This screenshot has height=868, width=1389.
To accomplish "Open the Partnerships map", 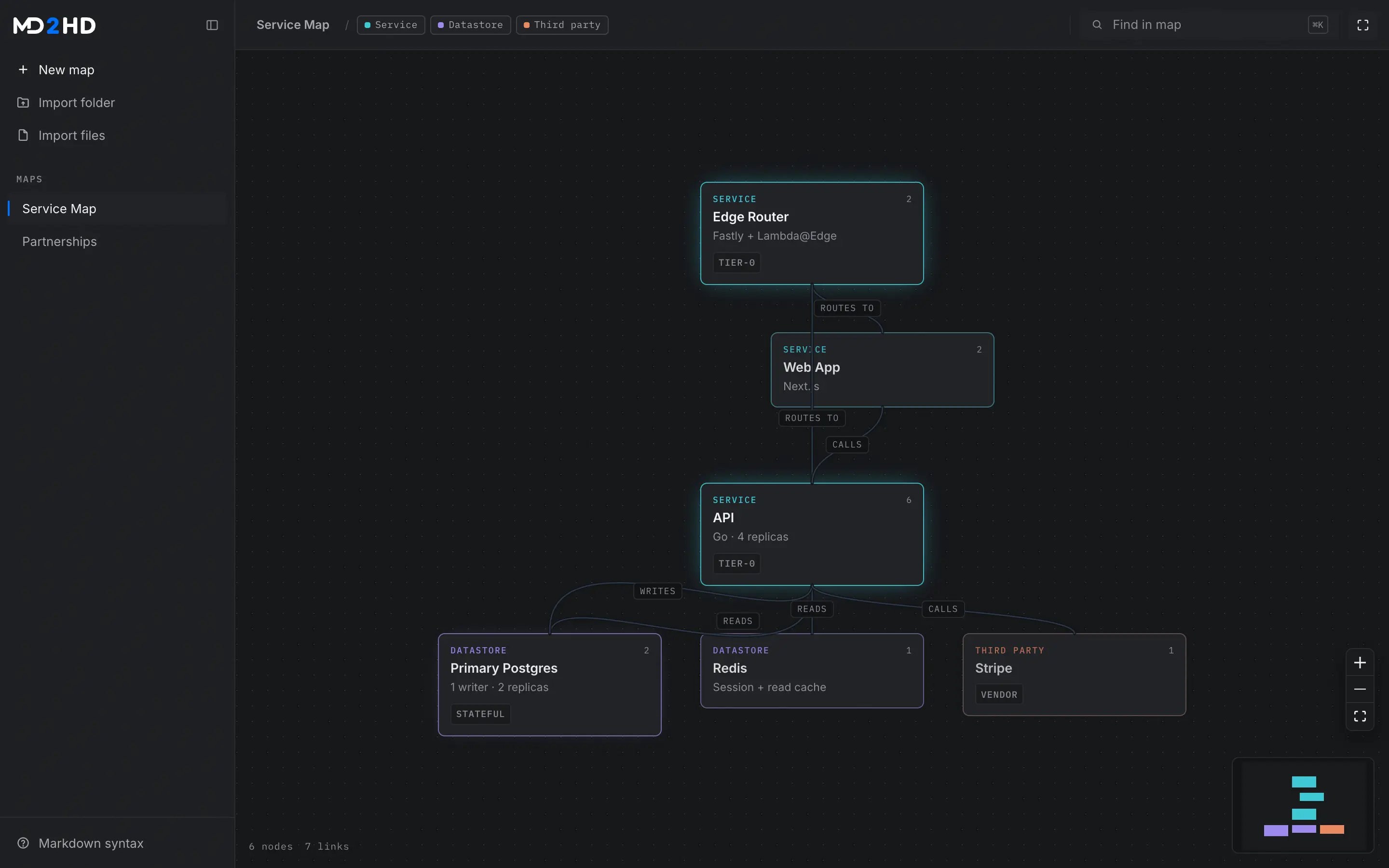I will 117,241.
